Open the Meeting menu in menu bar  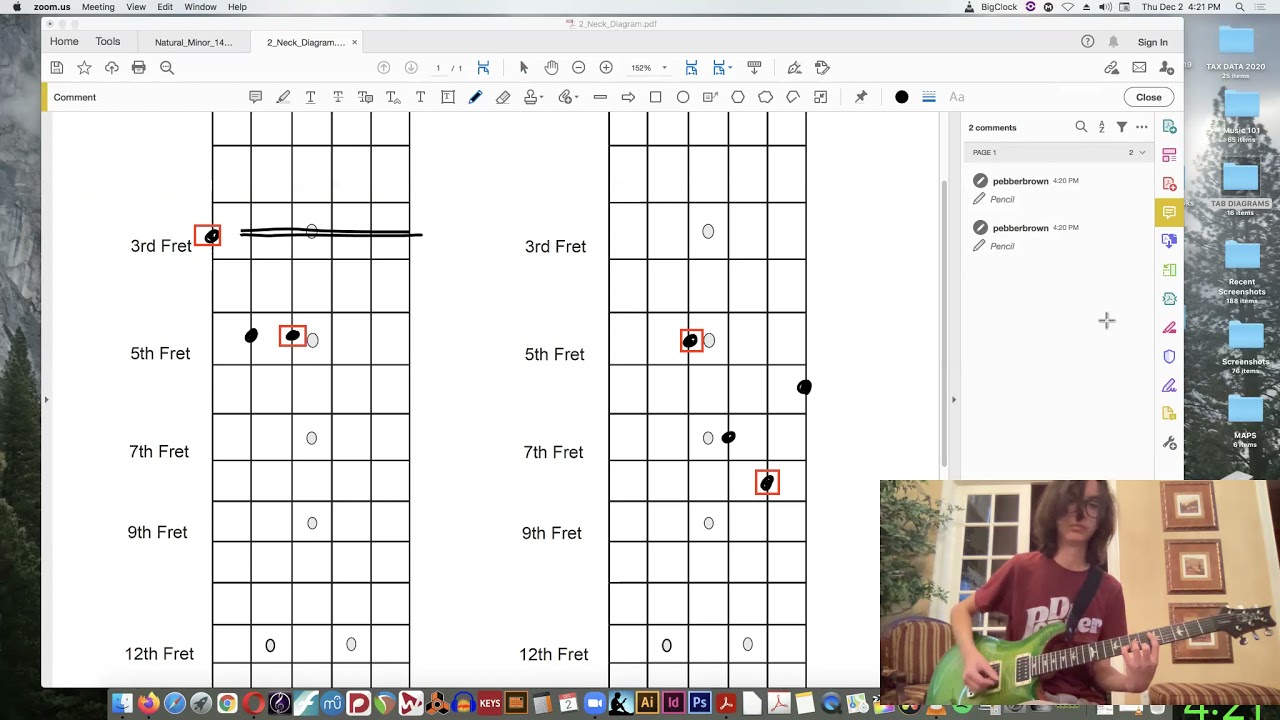pos(98,7)
